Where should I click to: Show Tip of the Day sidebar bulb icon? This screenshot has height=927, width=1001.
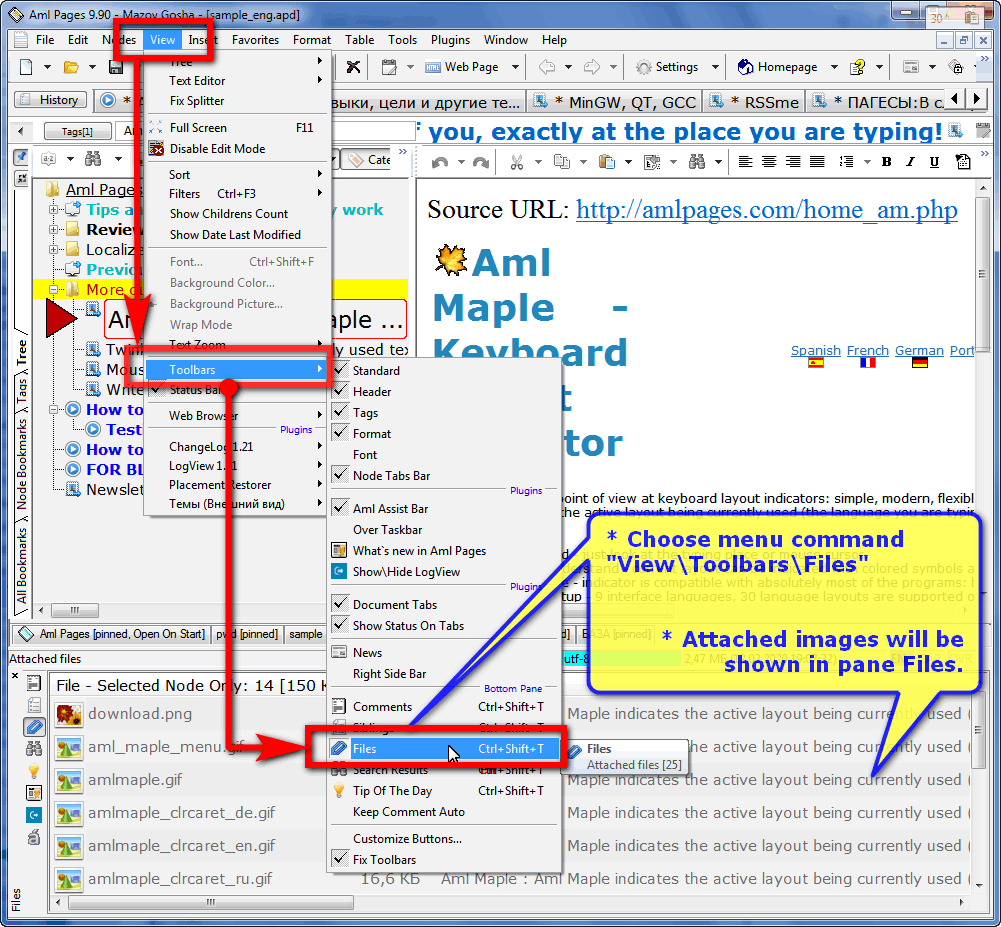pyautogui.click(x=34, y=771)
